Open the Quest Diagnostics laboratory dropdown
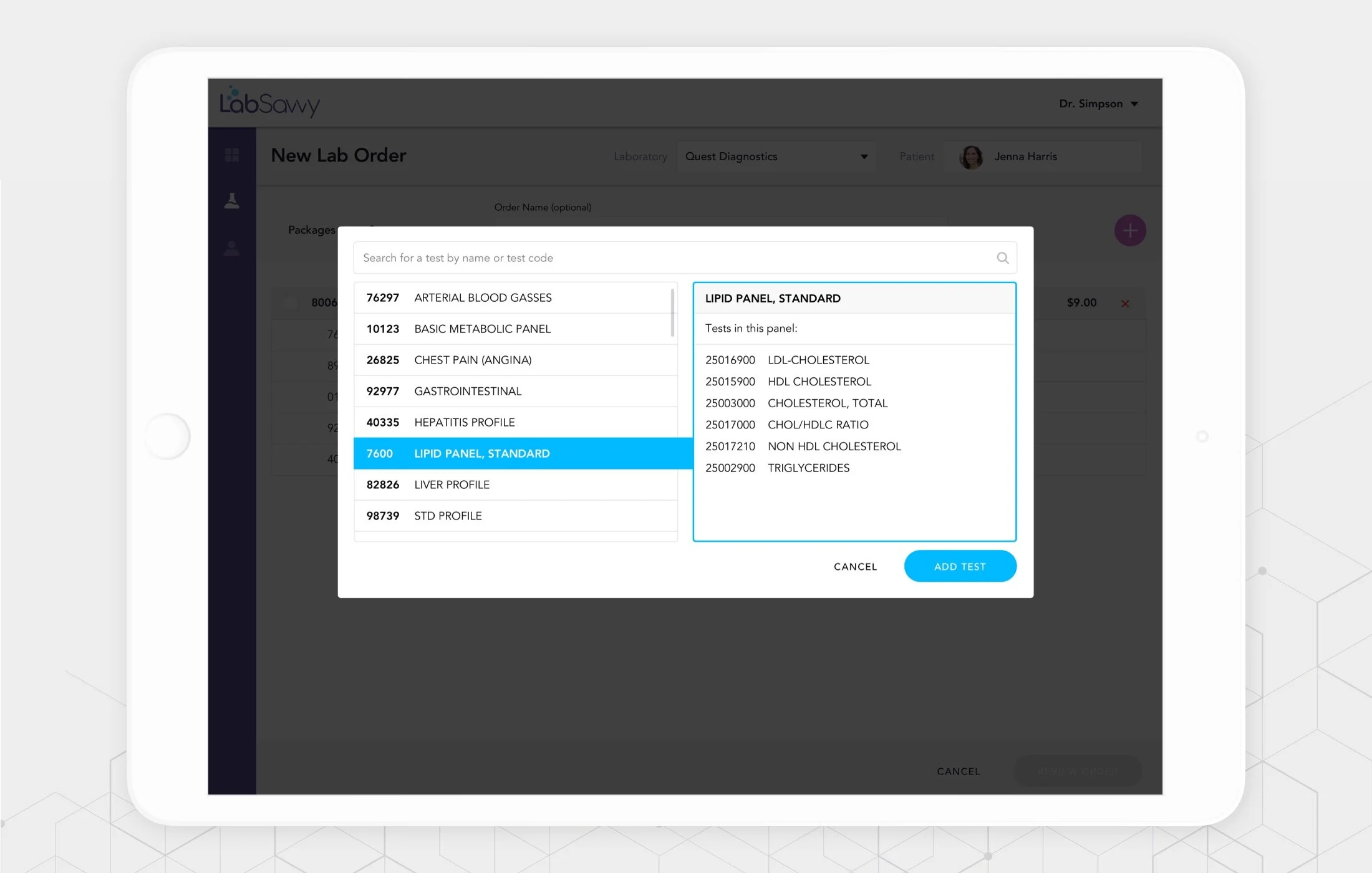The image size is (1372, 873). tap(776, 157)
